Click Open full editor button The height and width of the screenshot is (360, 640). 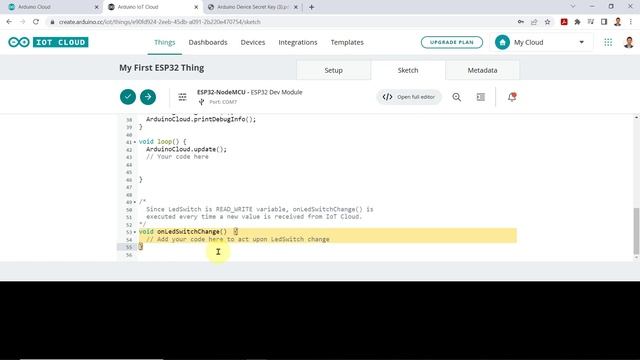click(x=409, y=97)
